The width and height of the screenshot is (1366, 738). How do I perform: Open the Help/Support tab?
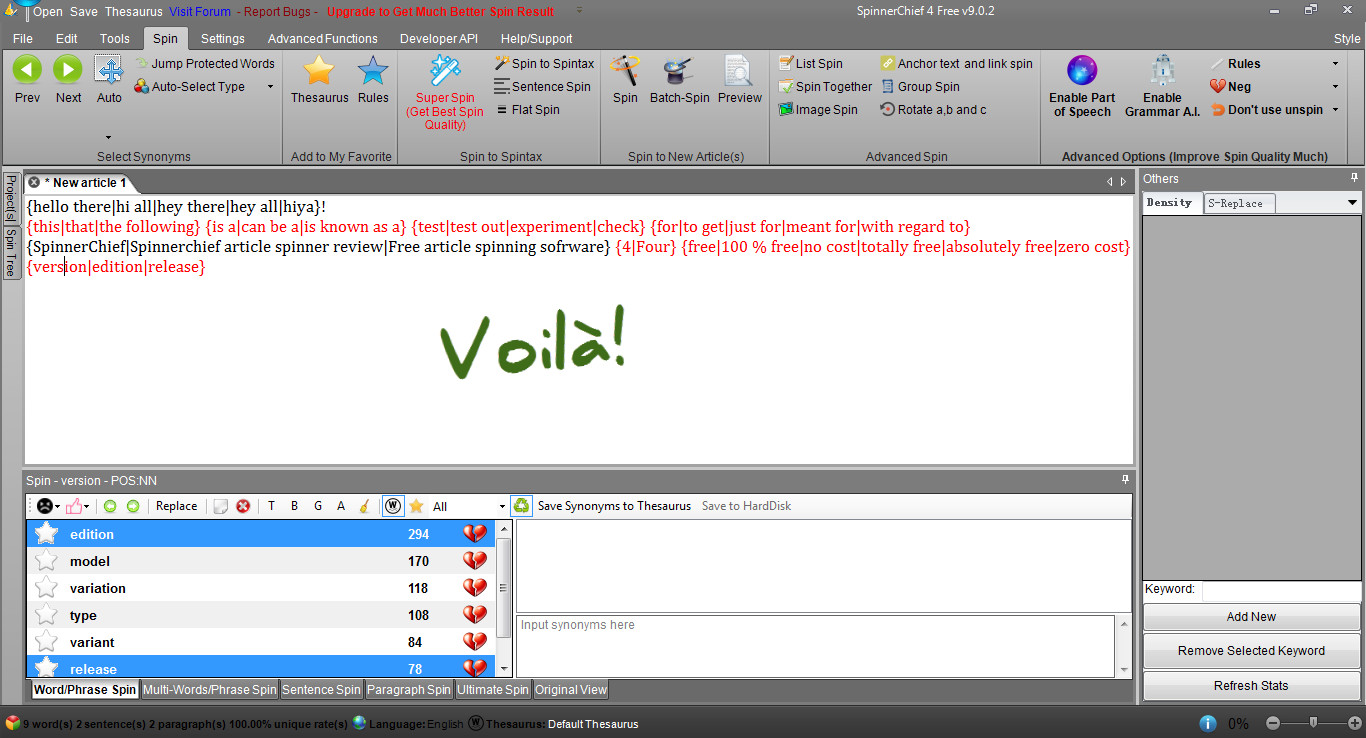point(536,39)
